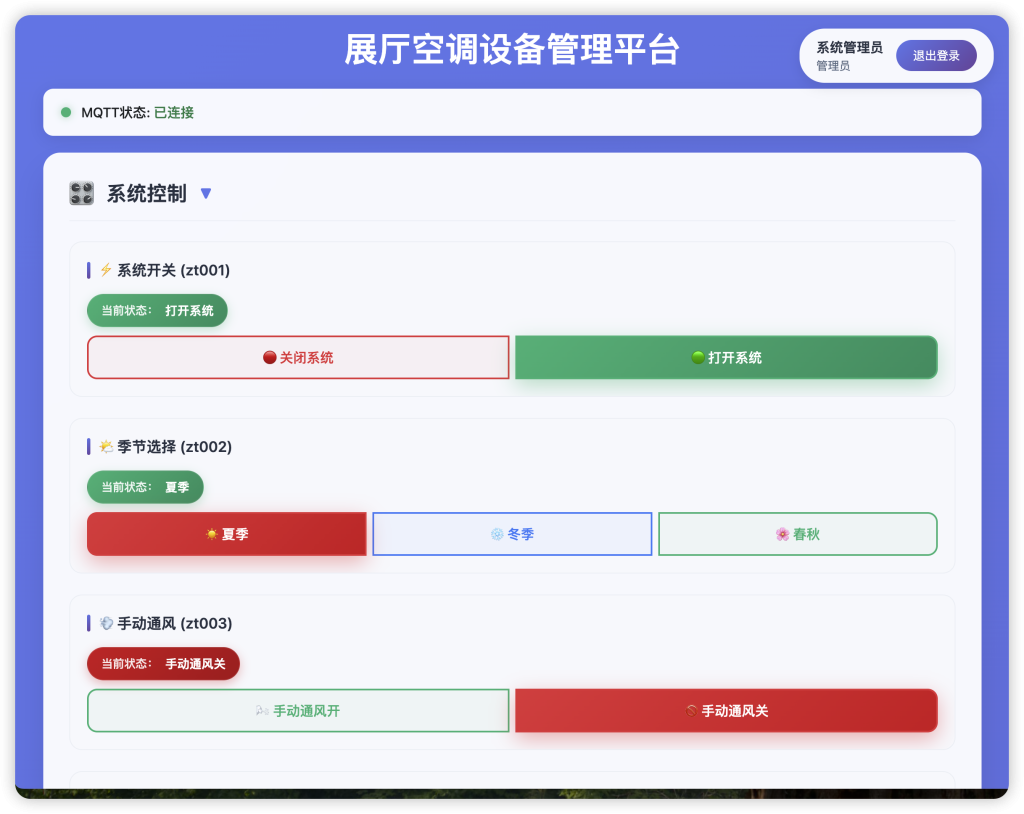This screenshot has width=1024, height=814.
Task: Select 夏季 season mode
Action: [x=227, y=534]
